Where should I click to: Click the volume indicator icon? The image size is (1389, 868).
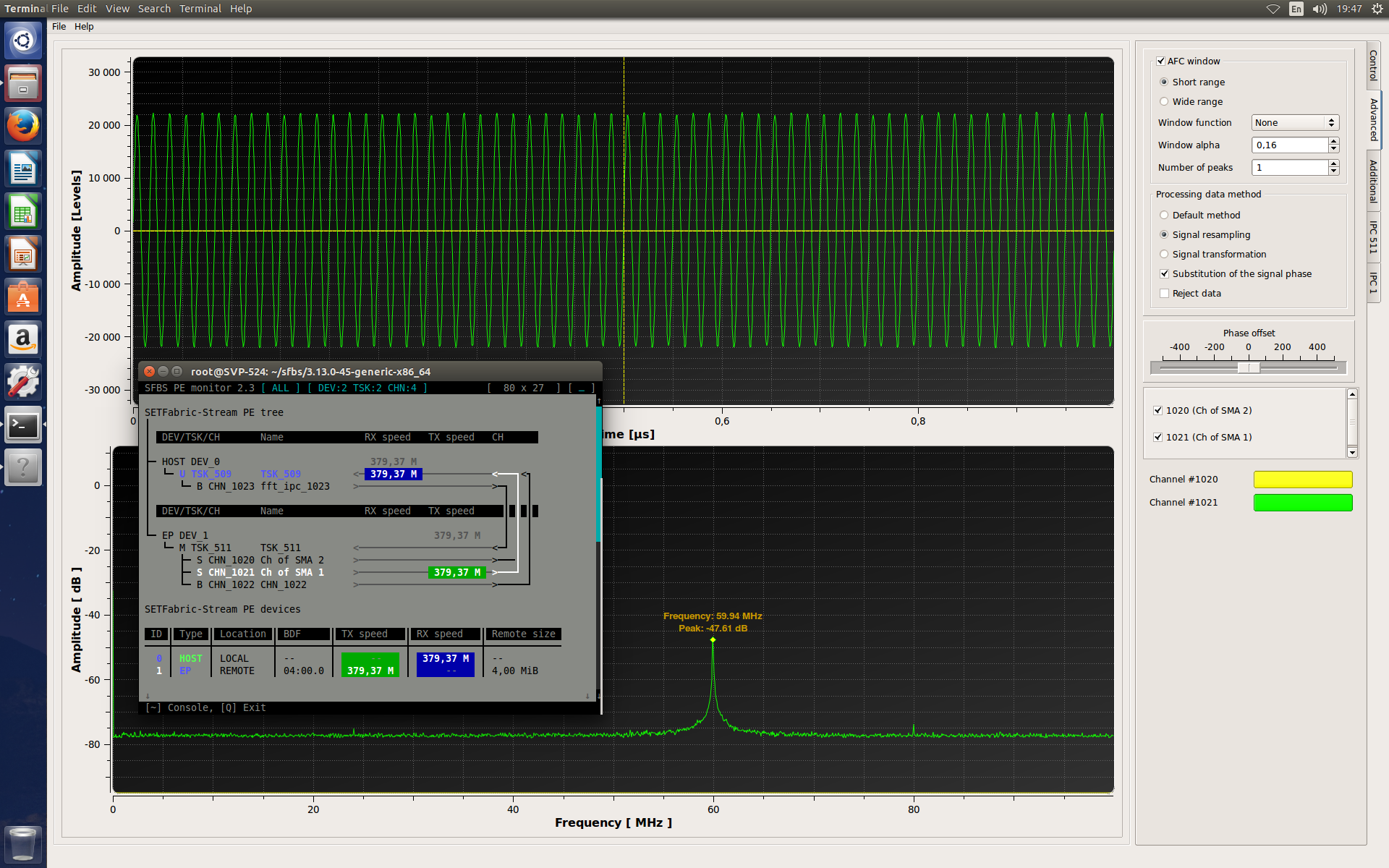[1320, 9]
